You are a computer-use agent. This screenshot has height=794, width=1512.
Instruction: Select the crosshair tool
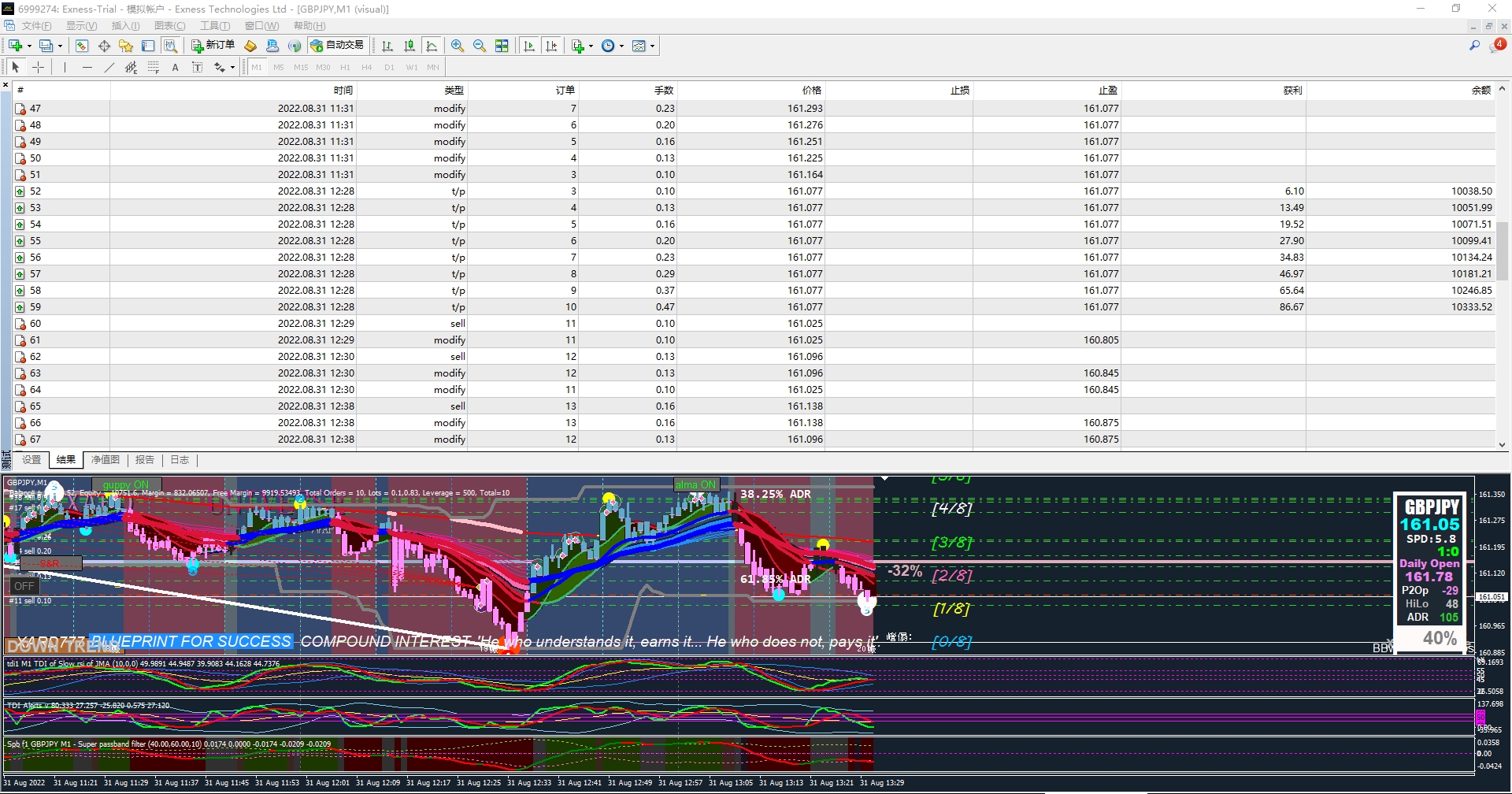38,68
